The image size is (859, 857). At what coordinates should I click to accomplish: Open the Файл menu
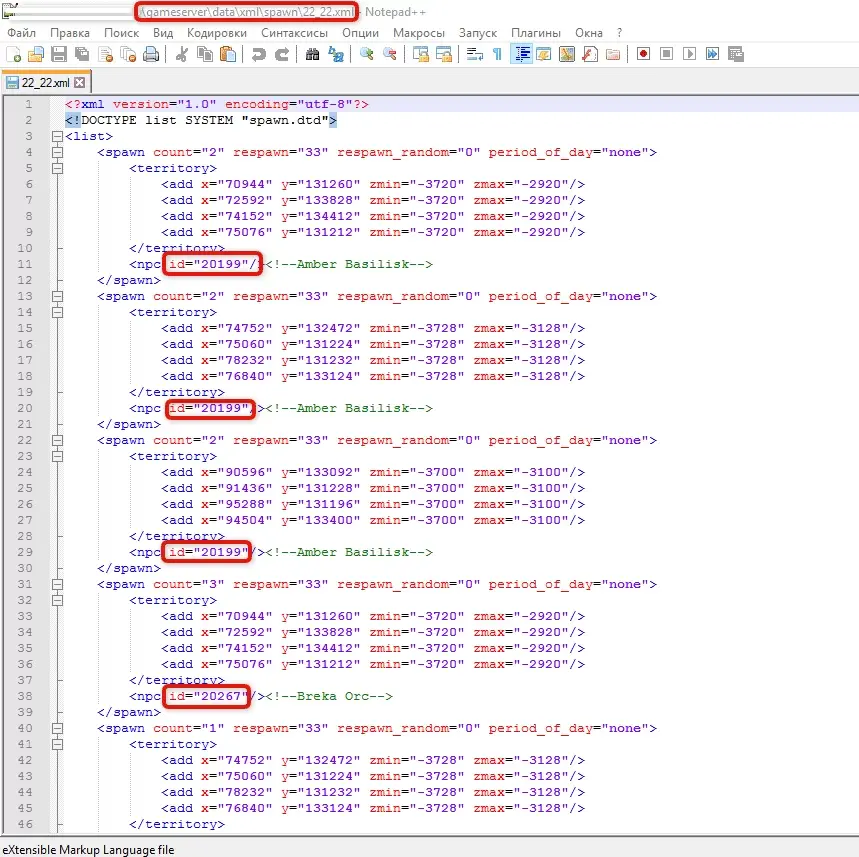21,33
